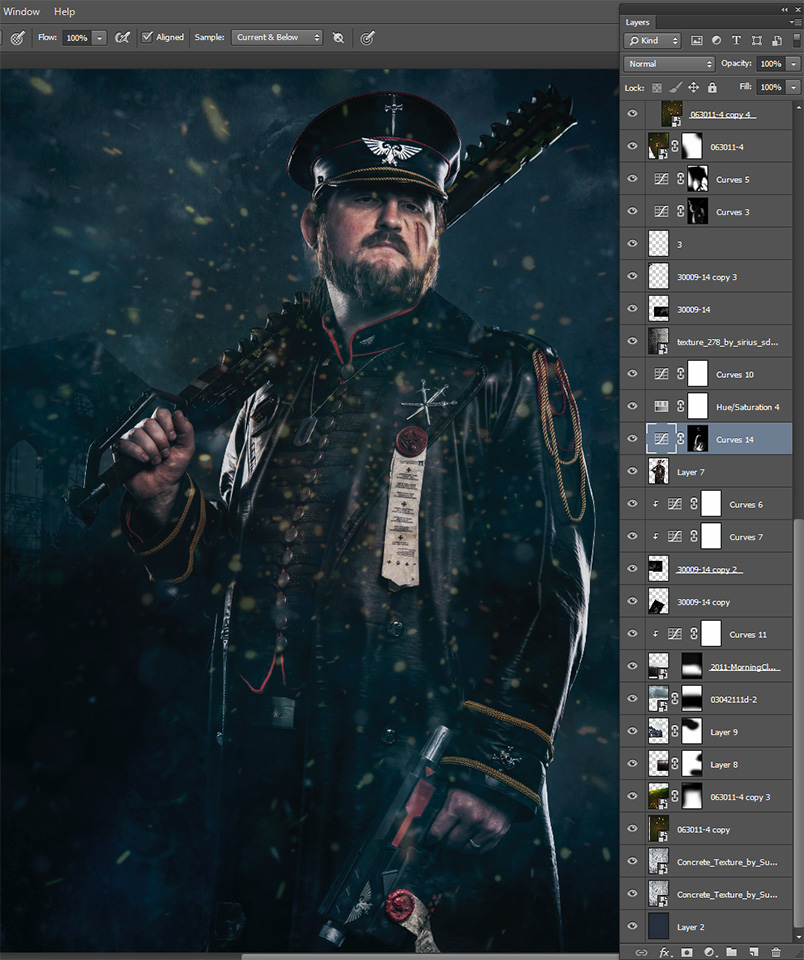This screenshot has height=960, width=804.
Task: Click the tablet pressure icon after Sample
Action: (x=367, y=38)
